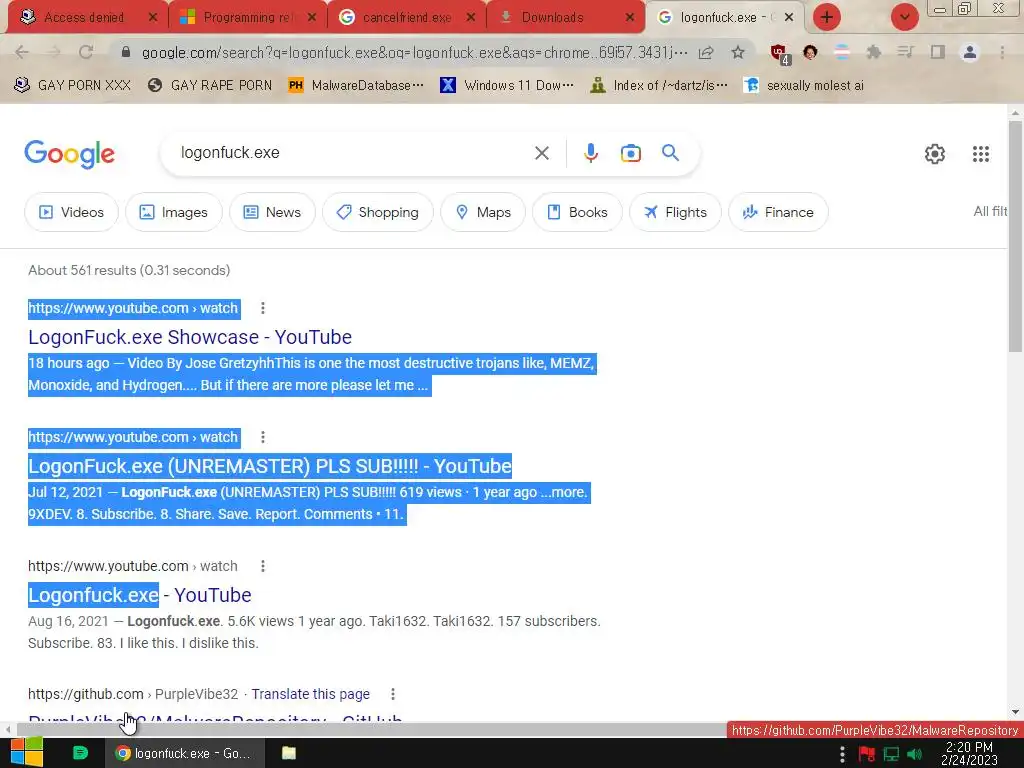Filter results by Images
Viewport: 1024px width, 768px height.
coord(174,212)
